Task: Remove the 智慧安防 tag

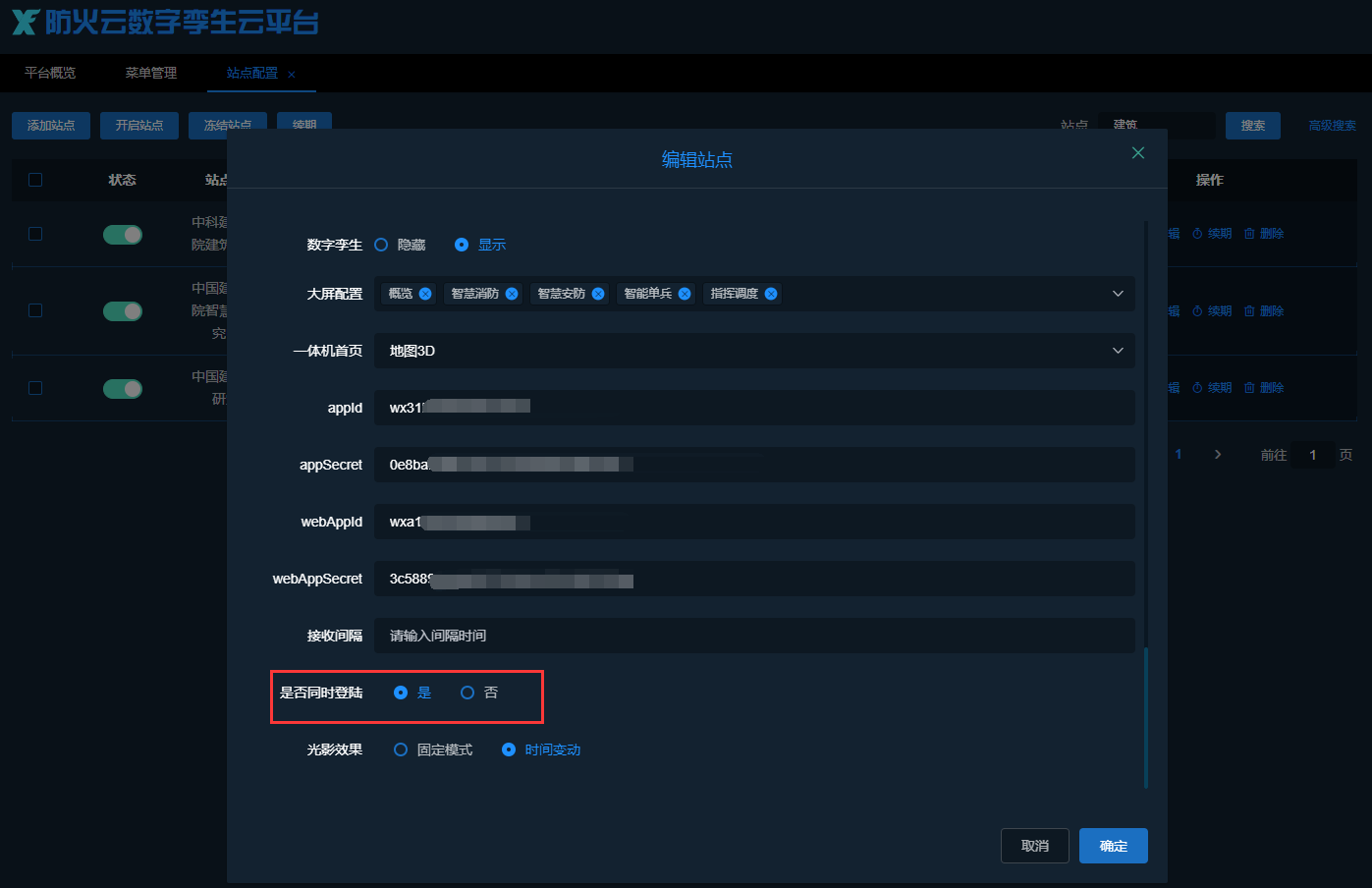Action: [x=598, y=294]
